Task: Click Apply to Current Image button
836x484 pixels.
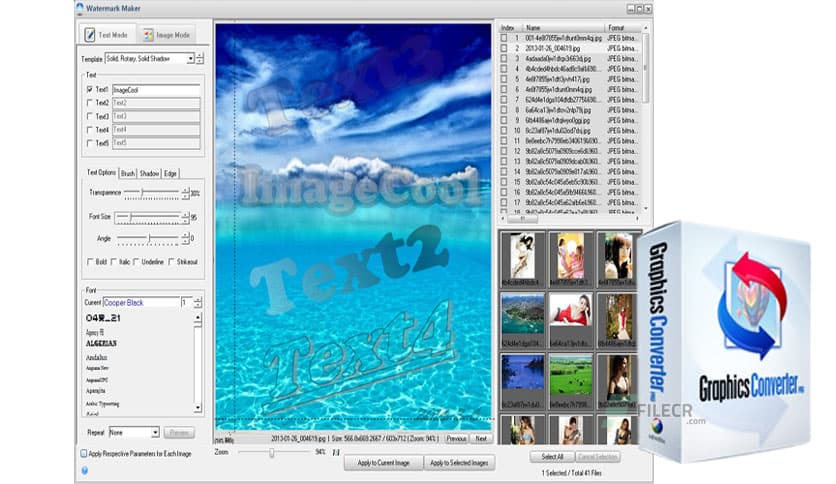Action: (383, 463)
